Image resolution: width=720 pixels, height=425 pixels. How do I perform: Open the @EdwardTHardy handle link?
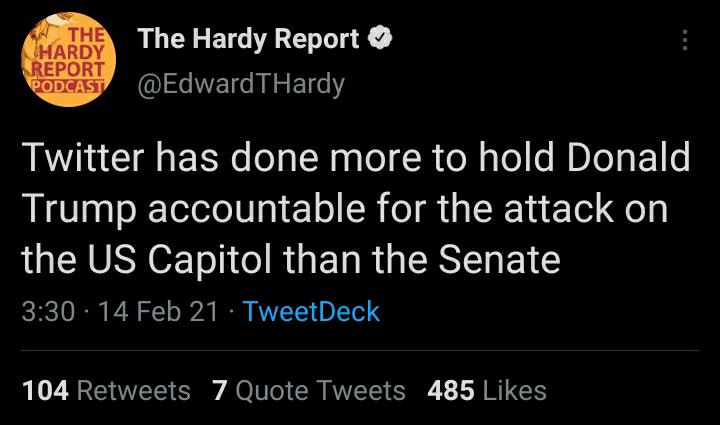click(x=240, y=84)
